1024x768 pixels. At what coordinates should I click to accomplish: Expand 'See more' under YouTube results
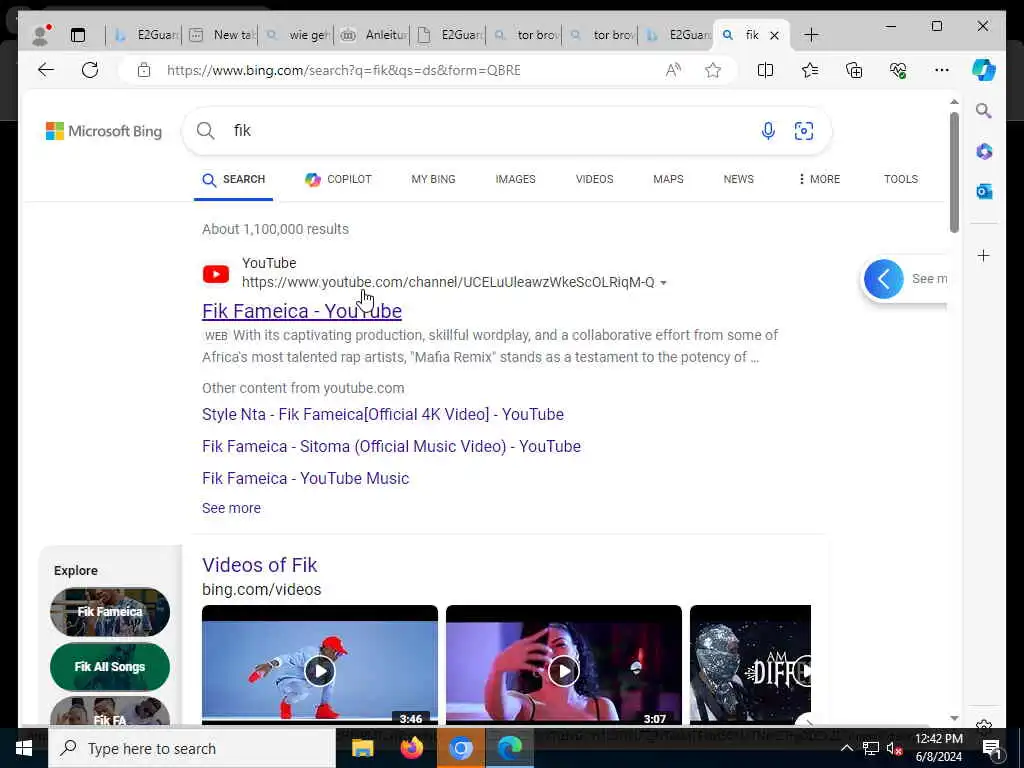(231, 508)
